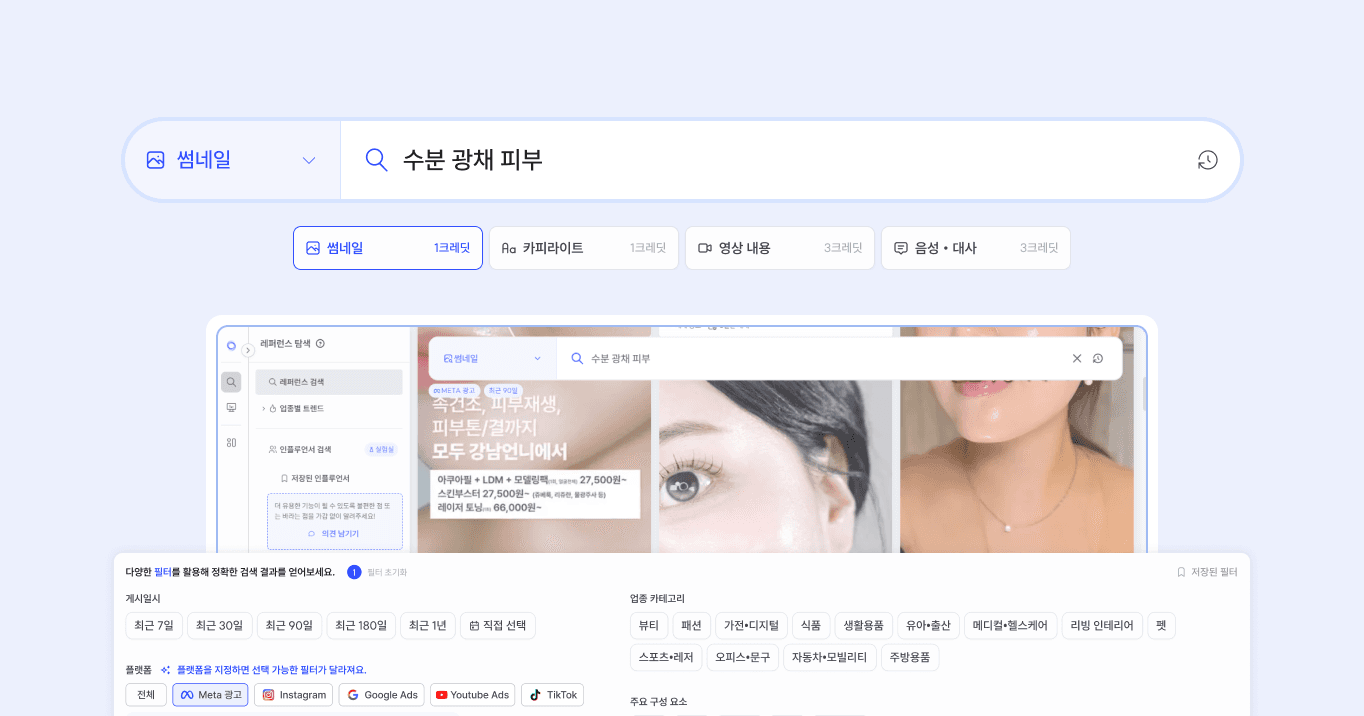Image resolution: width=1364 pixels, height=716 pixels.
Task: Click the 최근 90일 tag on the ad
Action: pos(504,390)
